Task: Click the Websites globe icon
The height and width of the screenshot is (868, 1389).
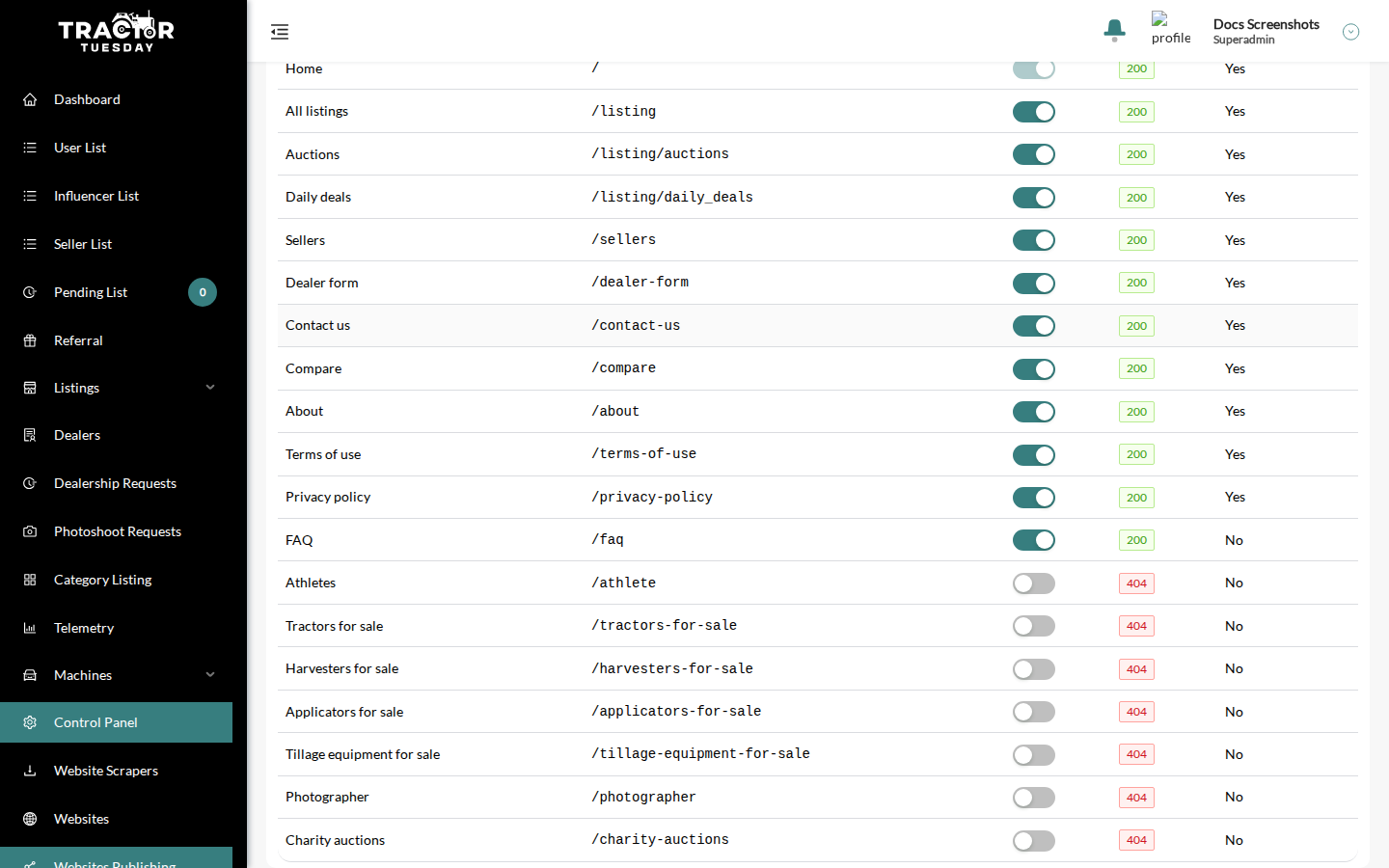Action: [x=30, y=819]
